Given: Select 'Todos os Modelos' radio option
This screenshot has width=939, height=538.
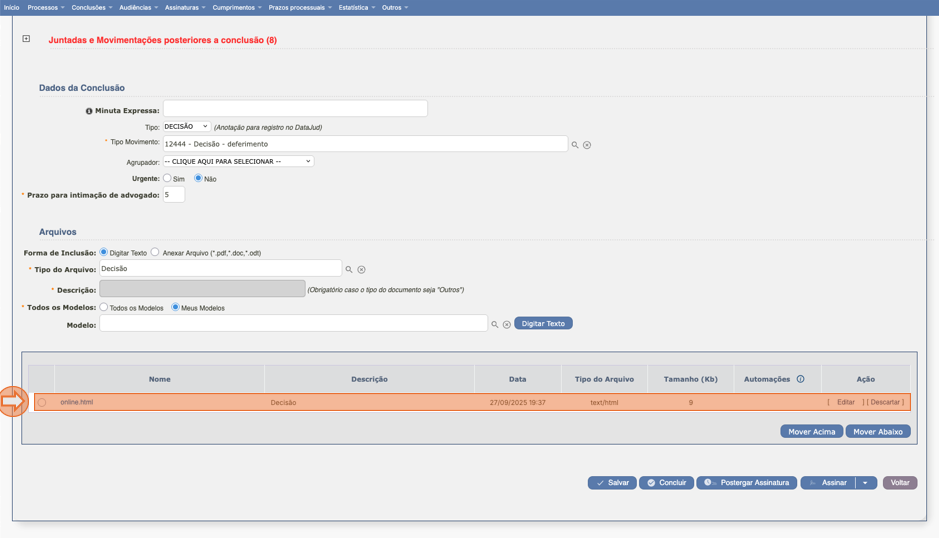Looking at the screenshot, I should (x=103, y=307).
